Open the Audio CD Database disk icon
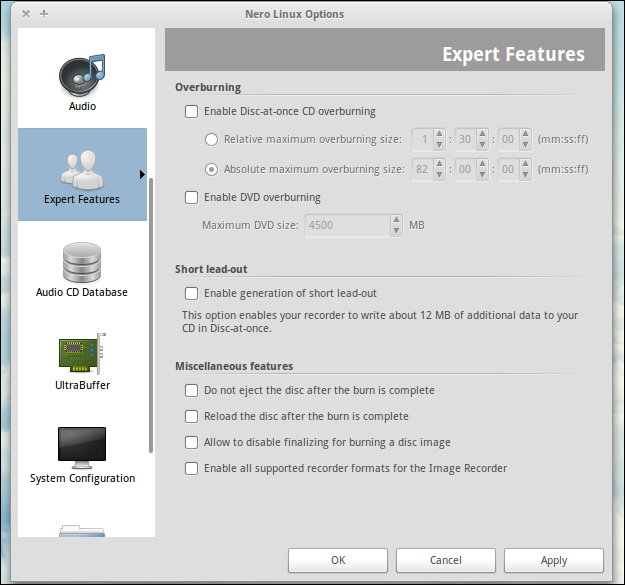The height and width of the screenshot is (585, 625). point(82,262)
